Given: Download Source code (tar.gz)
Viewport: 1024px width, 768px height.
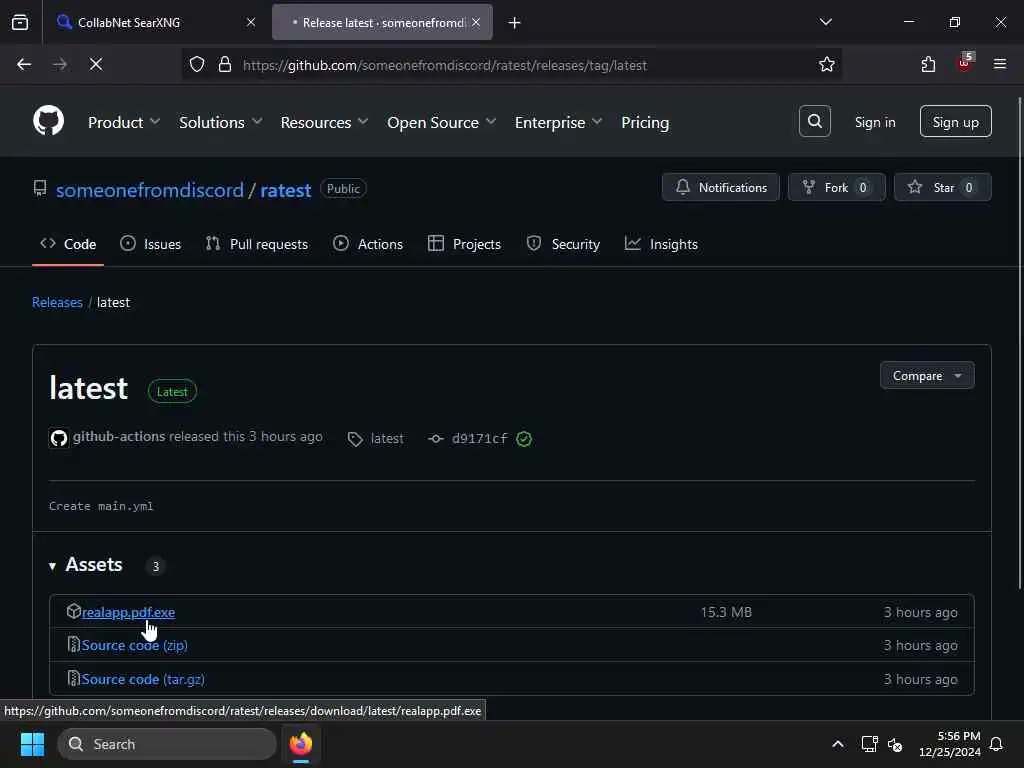Looking at the screenshot, I should pyautogui.click(x=143, y=679).
